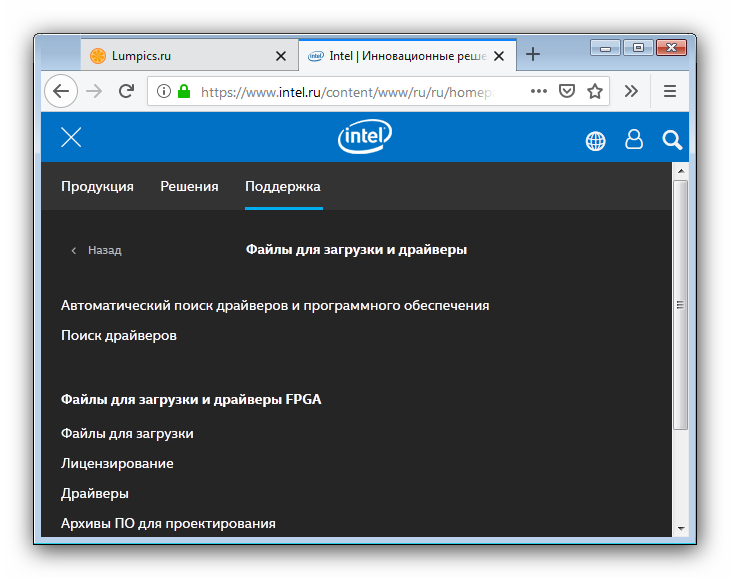730x578 pixels.
Task: Click the vertical scrollbar thumb
Action: click(x=681, y=305)
